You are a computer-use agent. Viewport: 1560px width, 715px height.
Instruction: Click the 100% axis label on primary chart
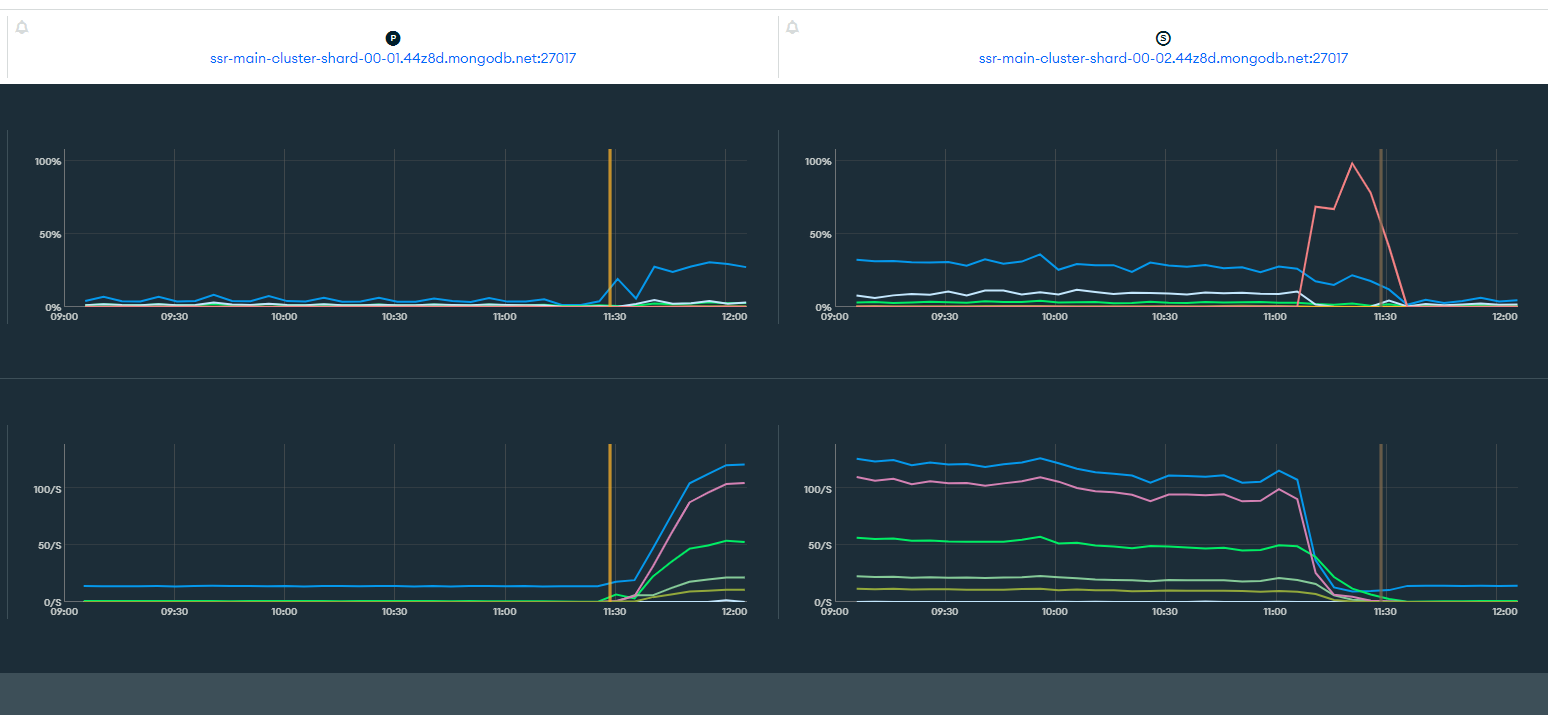click(48, 162)
